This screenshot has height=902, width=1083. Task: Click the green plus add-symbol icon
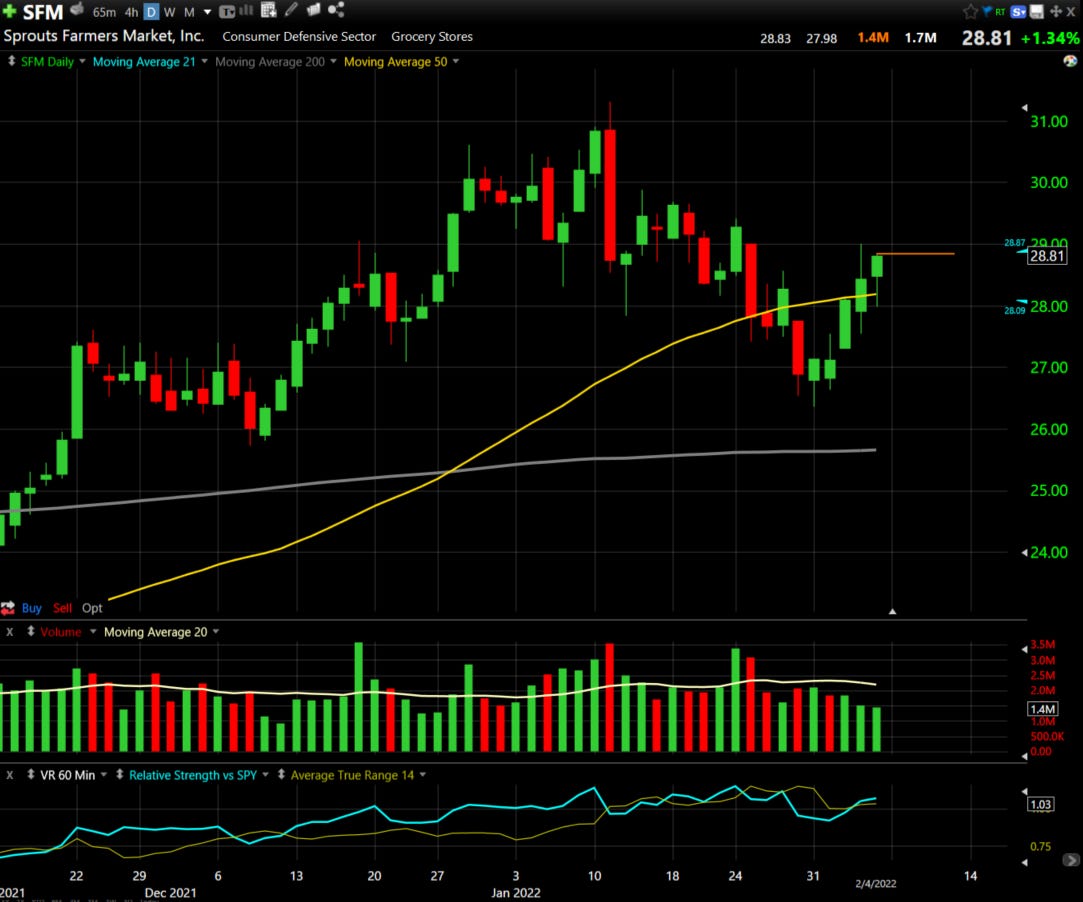coord(10,11)
